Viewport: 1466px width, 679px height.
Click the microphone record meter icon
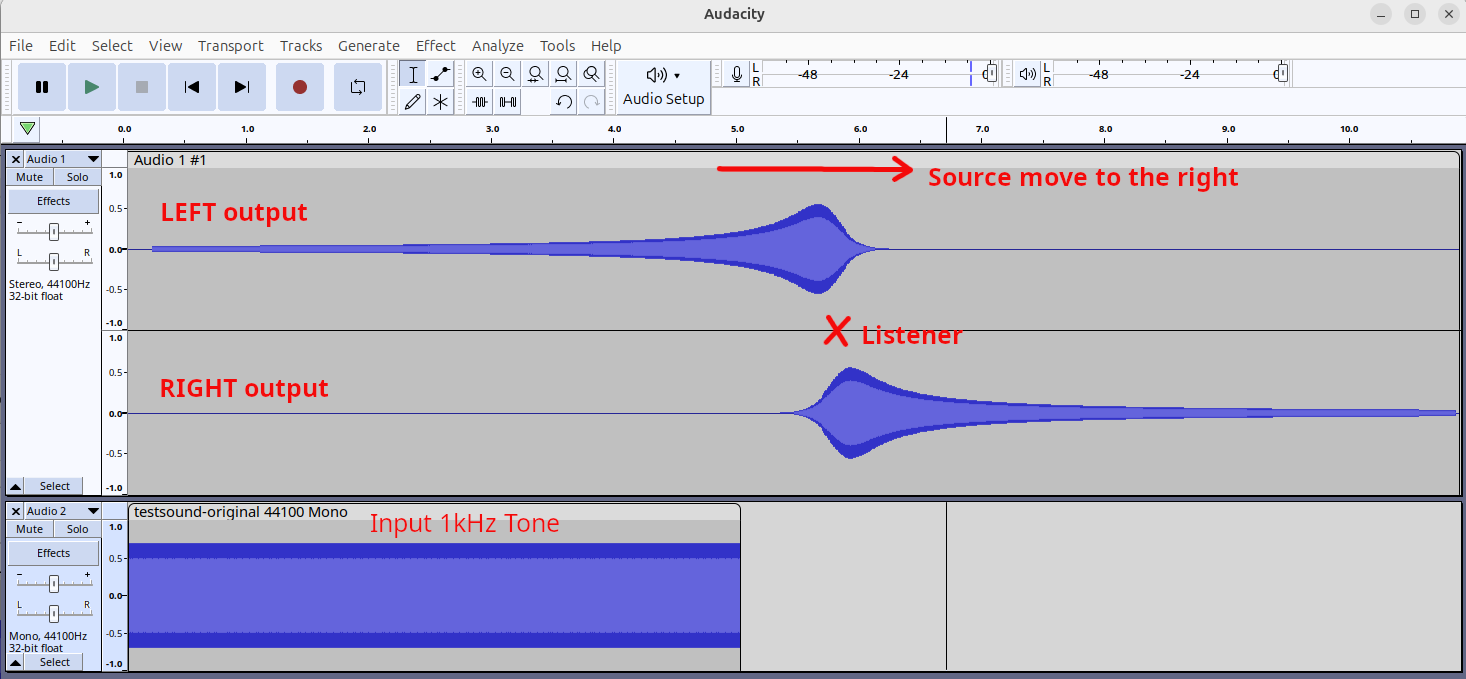coord(737,74)
